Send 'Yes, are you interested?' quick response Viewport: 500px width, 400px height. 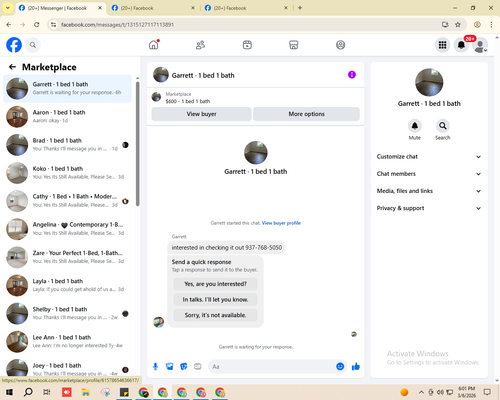215,284
